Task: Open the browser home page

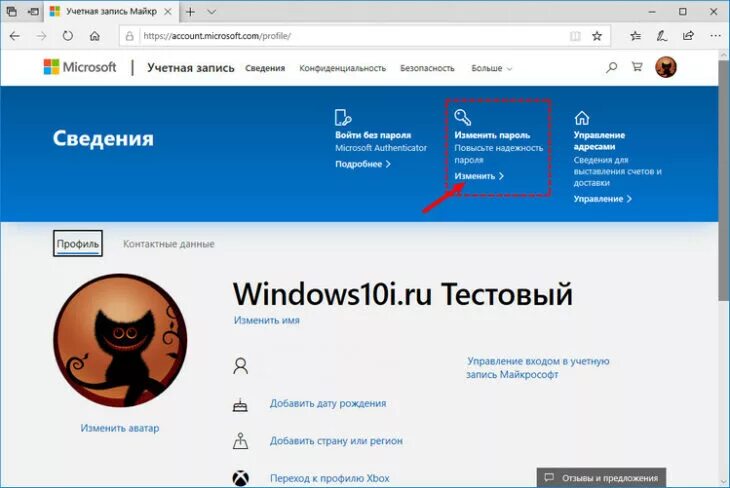Action: pos(95,36)
